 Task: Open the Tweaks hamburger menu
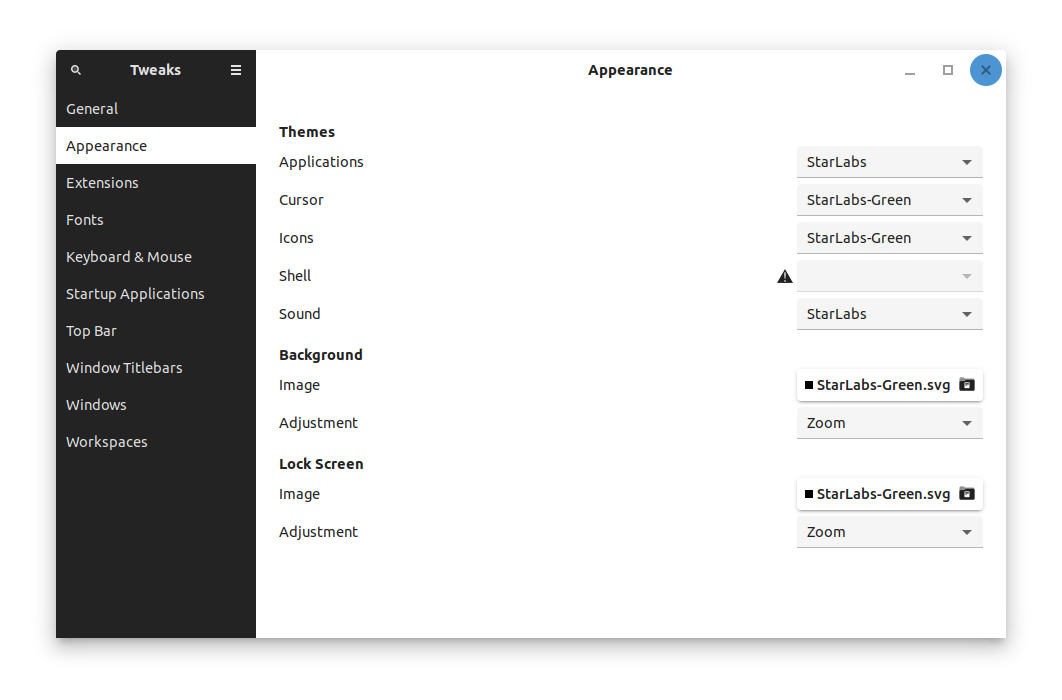[236, 70]
